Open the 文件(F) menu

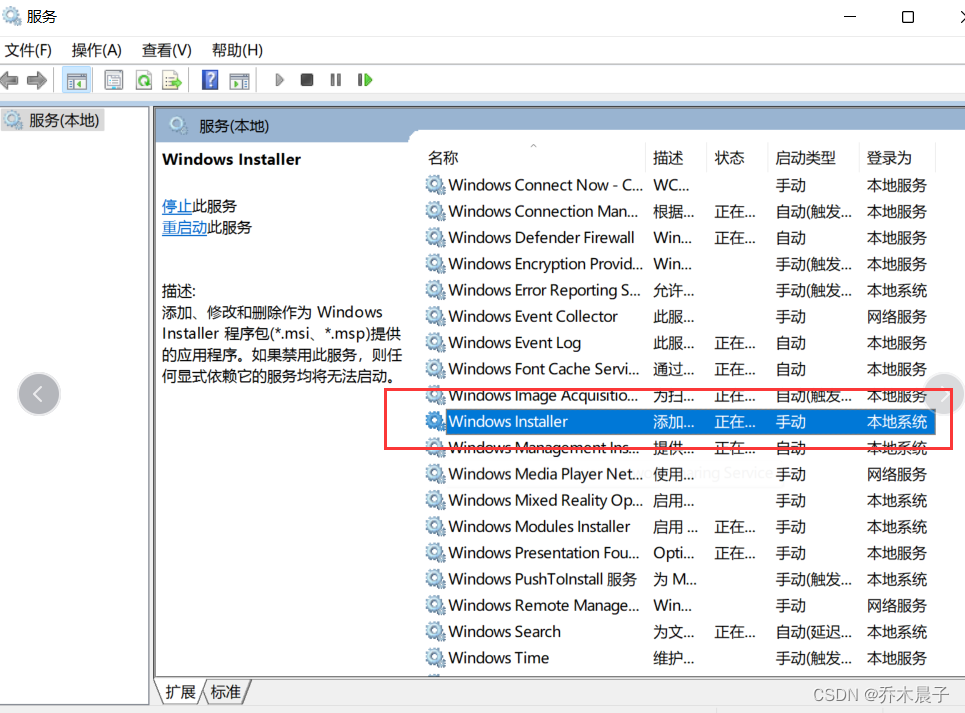coord(28,50)
